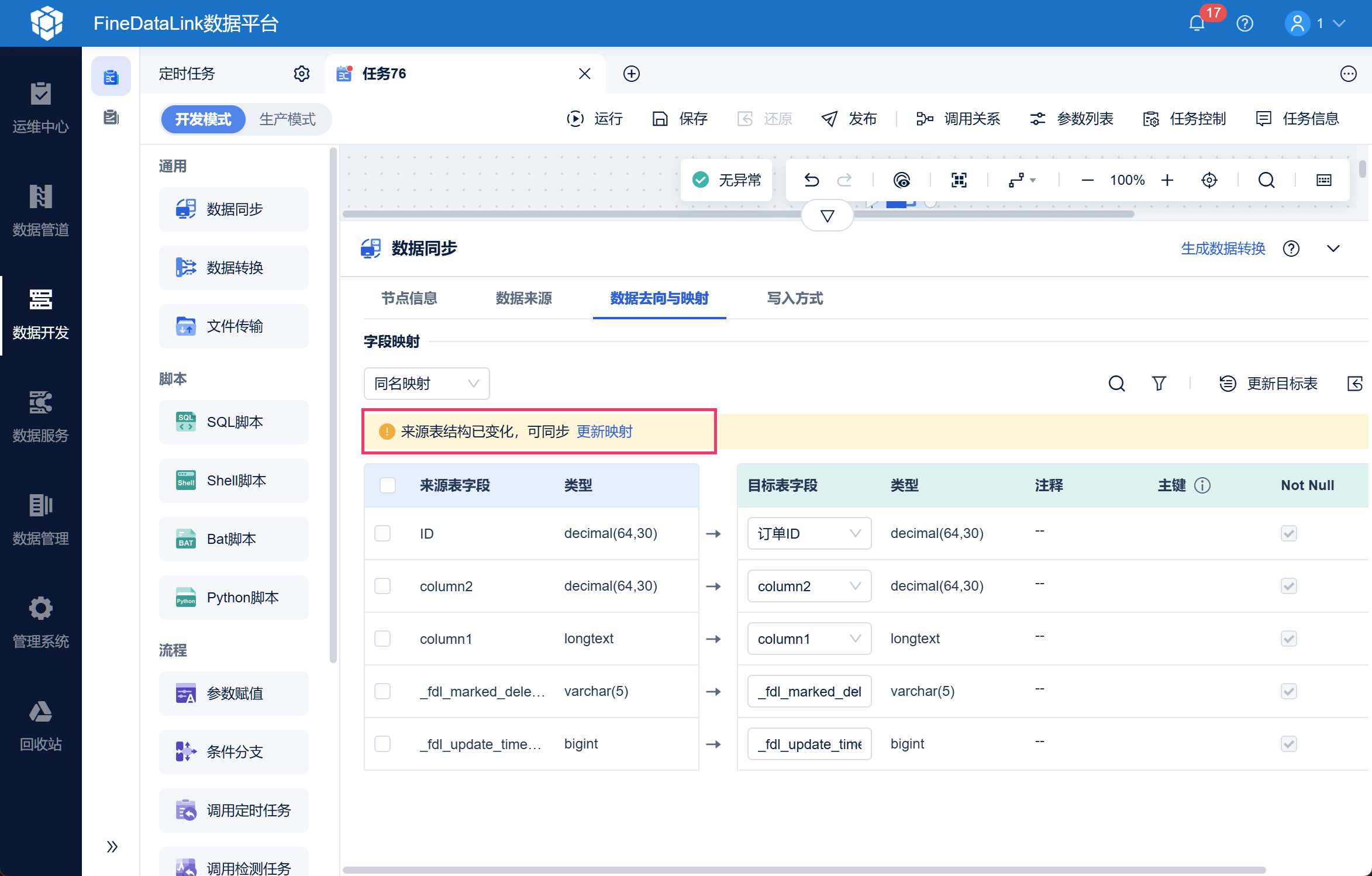Viewport: 1372px width, 876px height.
Task: Switch to the 数据去向与映射 tab
Action: click(659, 298)
